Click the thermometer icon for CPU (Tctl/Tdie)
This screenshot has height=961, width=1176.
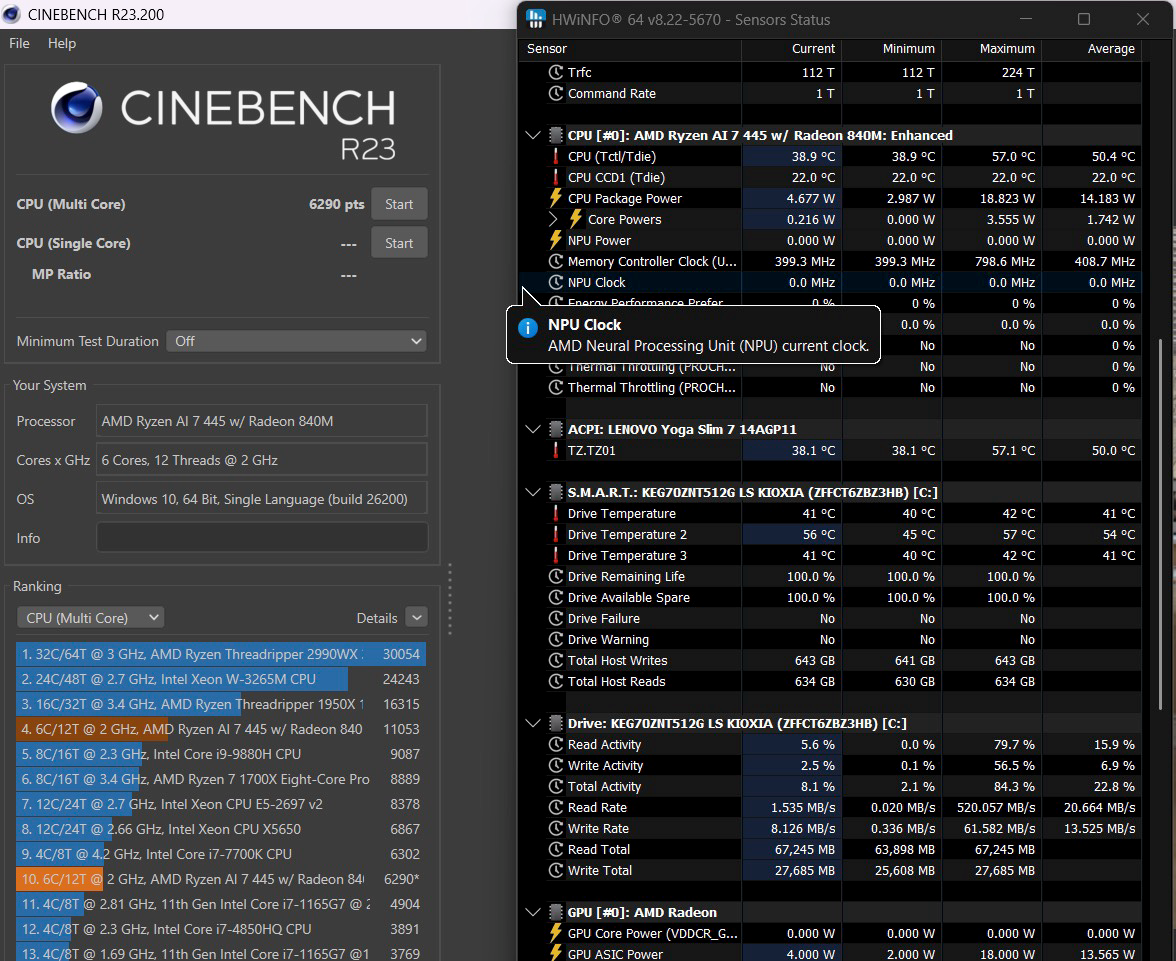tap(556, 156)
